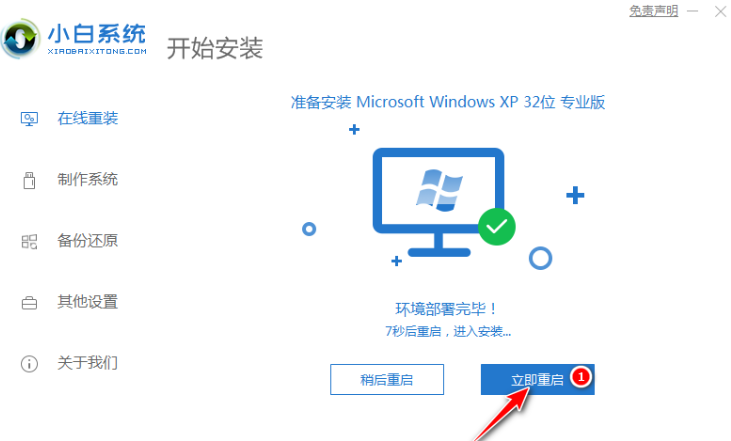The width and height of the screenshot is (731, 441).
Task: Click the 立即重启 button
Action: pos(538,379)
